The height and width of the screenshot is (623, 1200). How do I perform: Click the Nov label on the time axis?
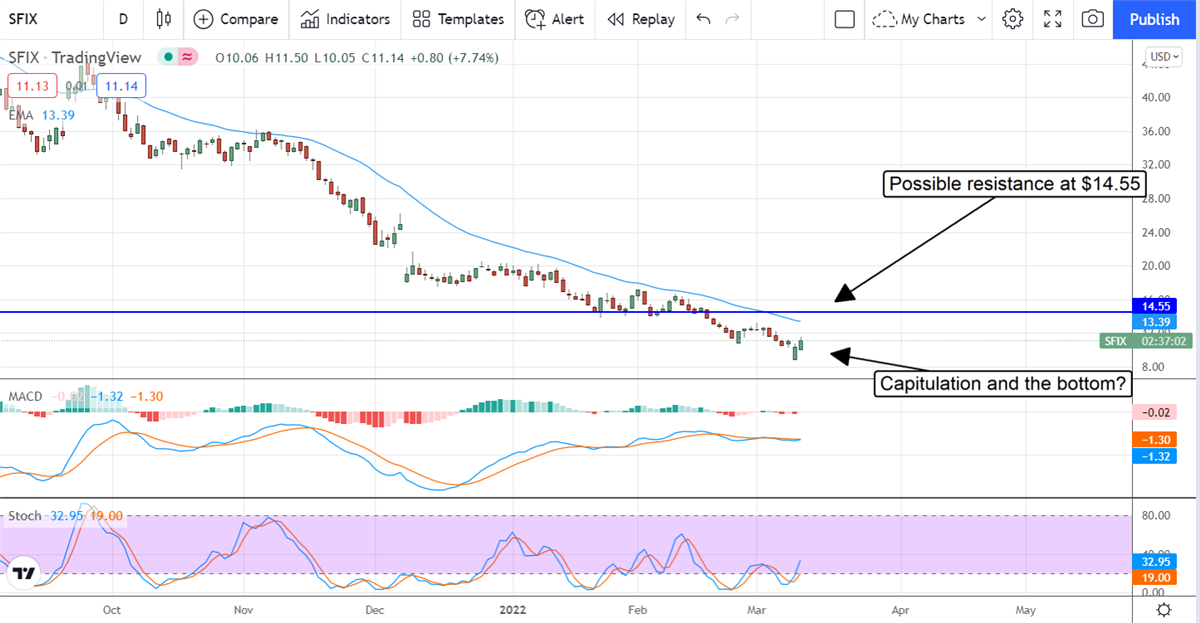(x=244, y=608)
